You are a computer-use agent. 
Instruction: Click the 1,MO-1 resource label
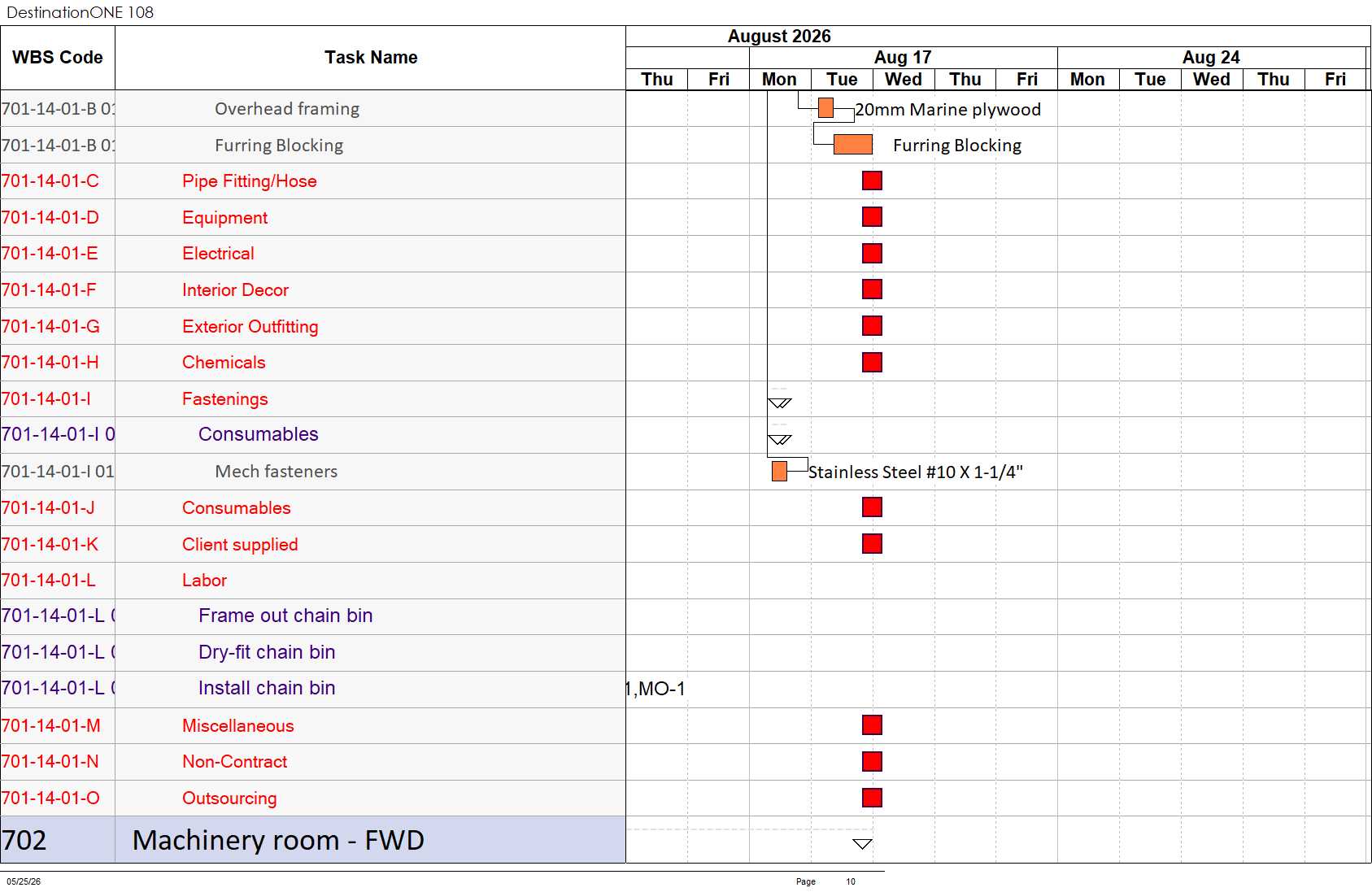coord(656,690)
